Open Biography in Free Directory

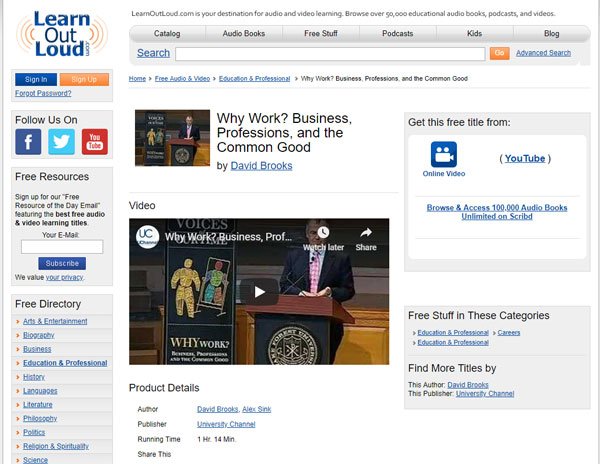[x=39, y=335]
